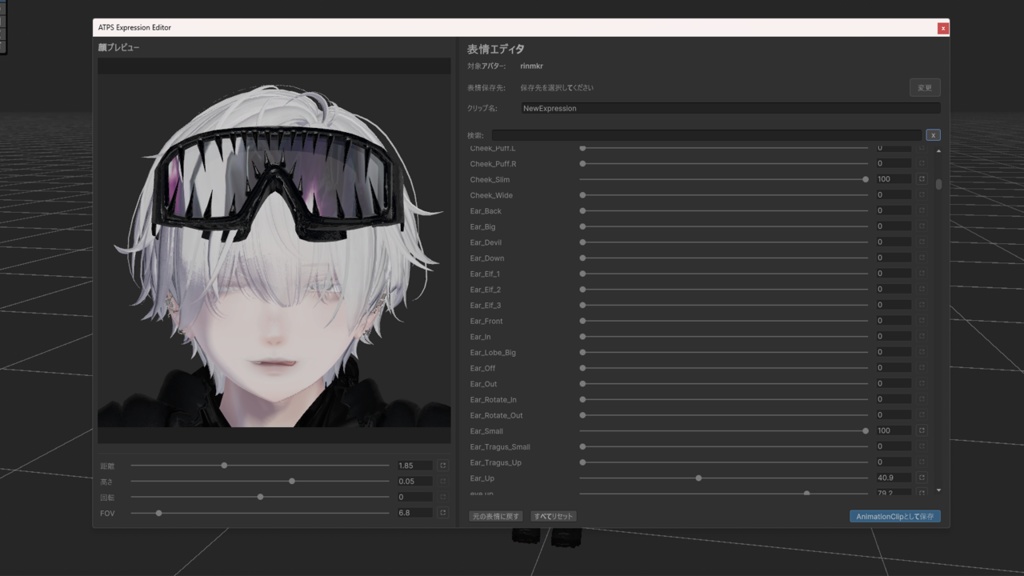Click the Cheek_Slim slider handle

coord(864,179)
